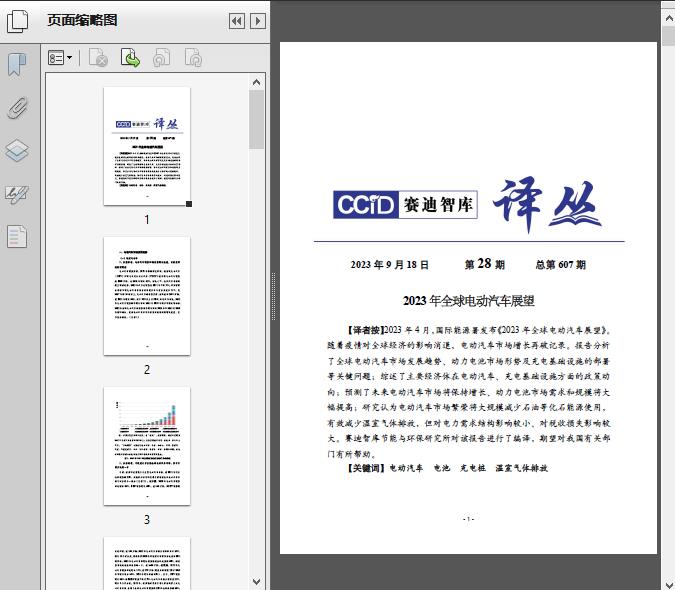Open the thumbnail options menu dropdown
The image size is (675, 590).
(x=60, y=58)
